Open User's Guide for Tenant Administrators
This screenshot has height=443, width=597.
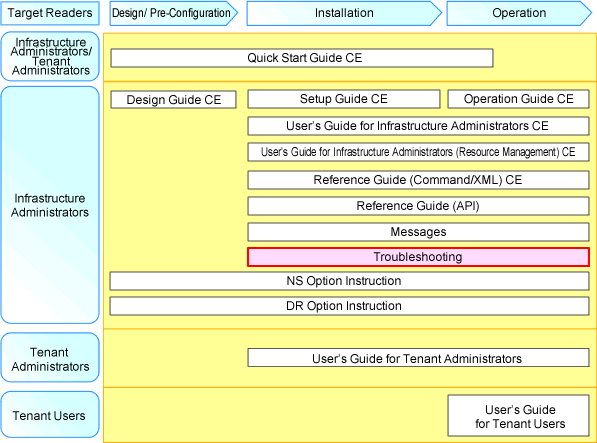418,358
